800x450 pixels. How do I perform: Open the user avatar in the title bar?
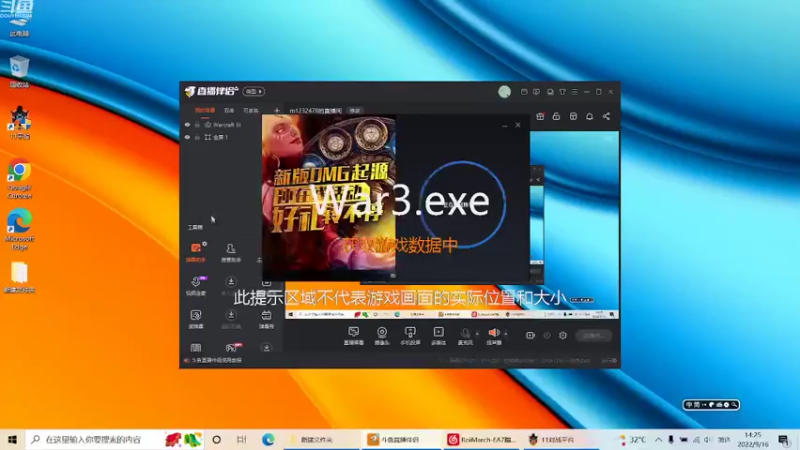click(505, 91)
